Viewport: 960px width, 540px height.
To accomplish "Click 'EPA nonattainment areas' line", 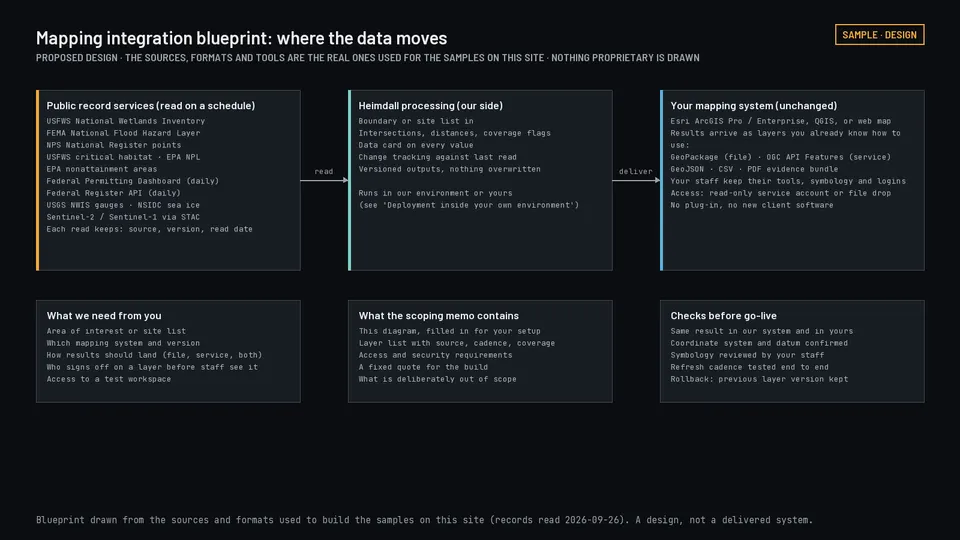I will point(102,169).
